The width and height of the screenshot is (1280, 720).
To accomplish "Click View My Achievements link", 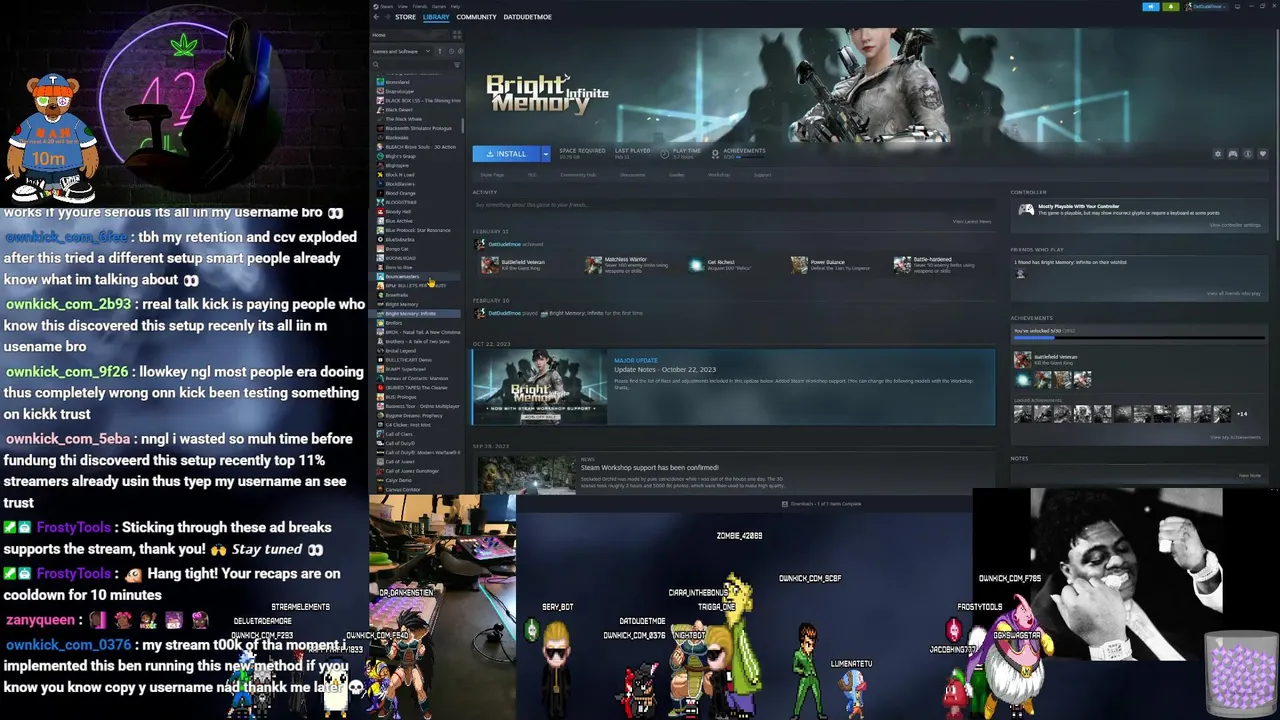I will point(1235,437).
